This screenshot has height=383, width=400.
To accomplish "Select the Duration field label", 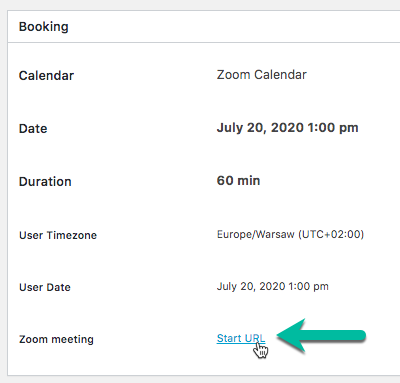I will tap(45, 182).
